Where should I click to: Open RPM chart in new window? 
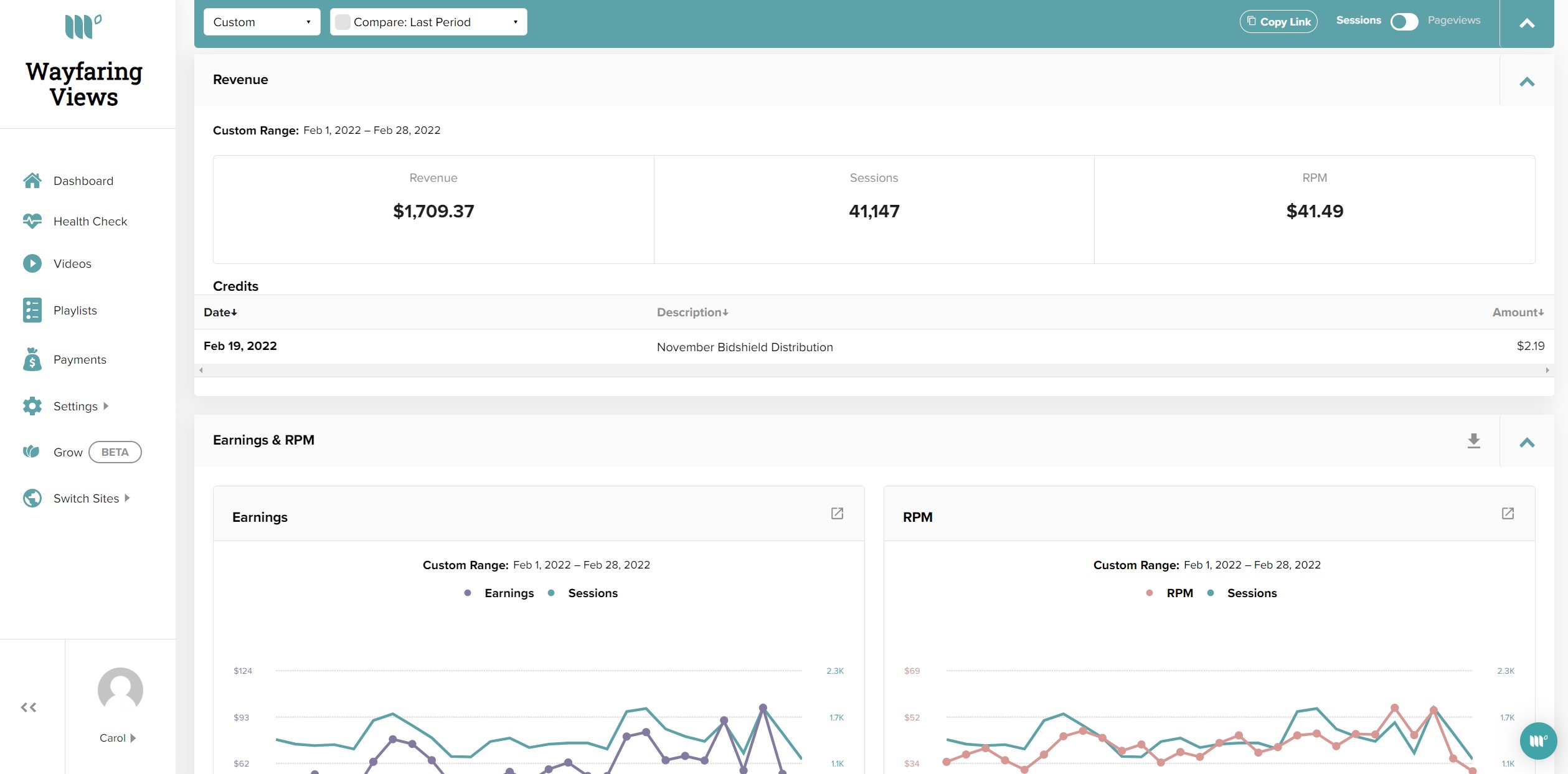tap(1508, 514)
